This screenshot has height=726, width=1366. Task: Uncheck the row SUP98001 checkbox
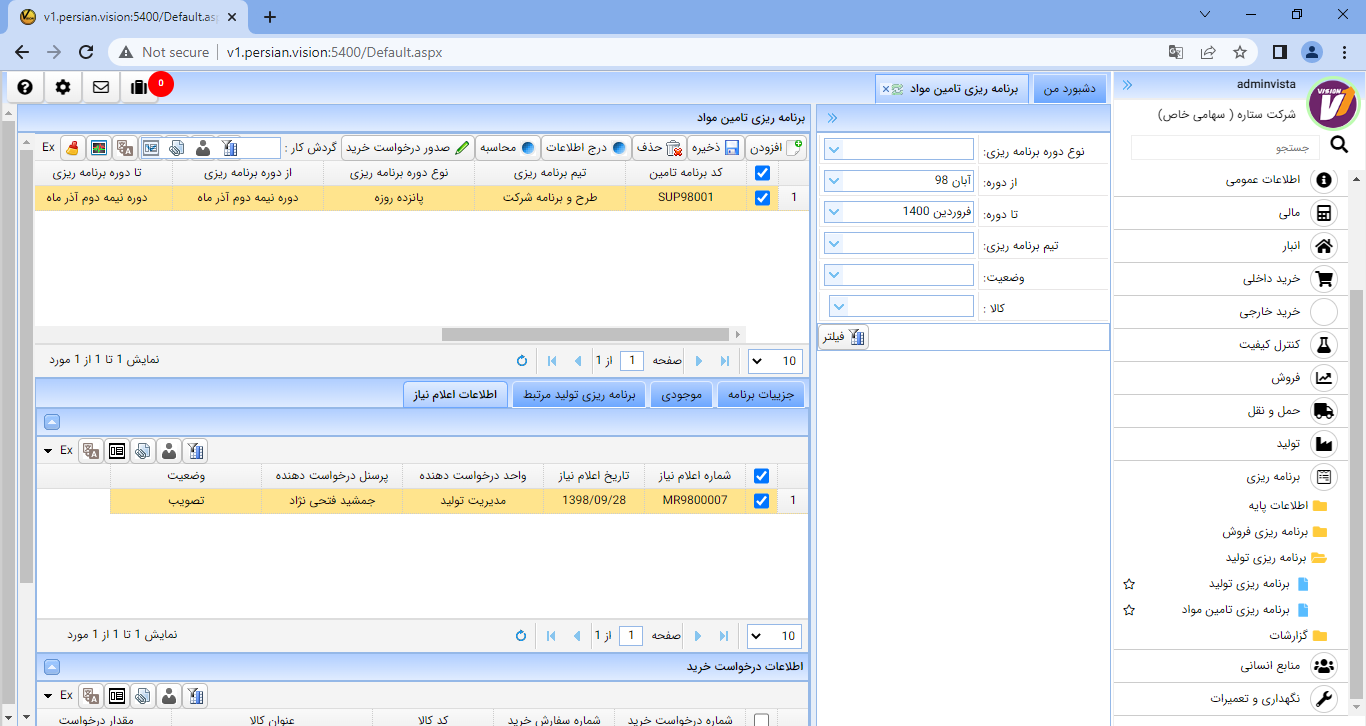coord(763,198)
